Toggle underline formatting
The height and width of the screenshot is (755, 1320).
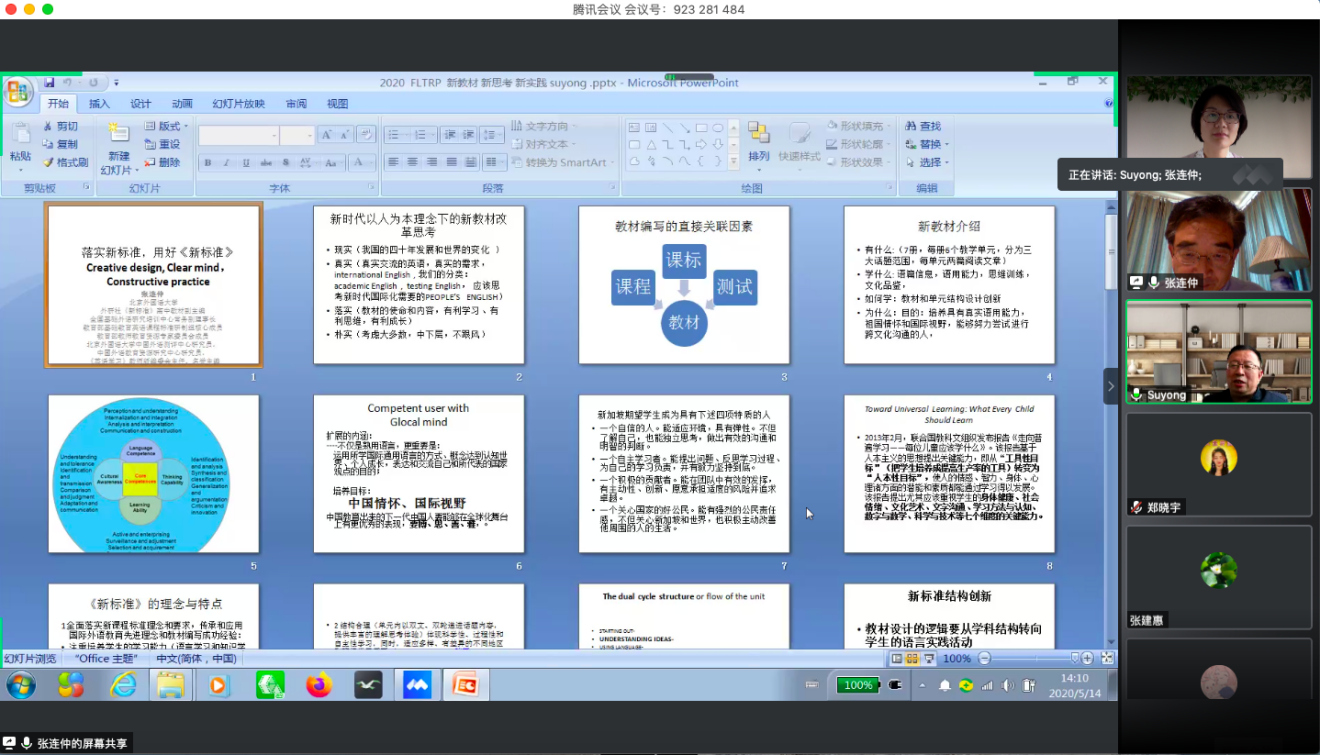(247, 162)
